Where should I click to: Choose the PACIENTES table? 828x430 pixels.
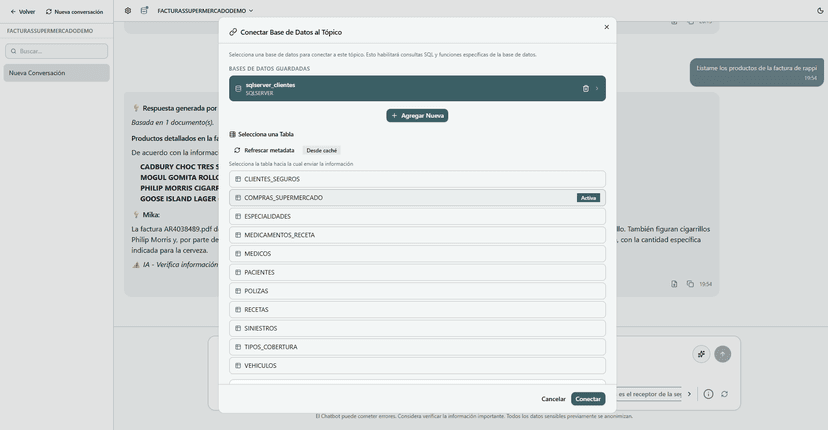coord(417,272)
